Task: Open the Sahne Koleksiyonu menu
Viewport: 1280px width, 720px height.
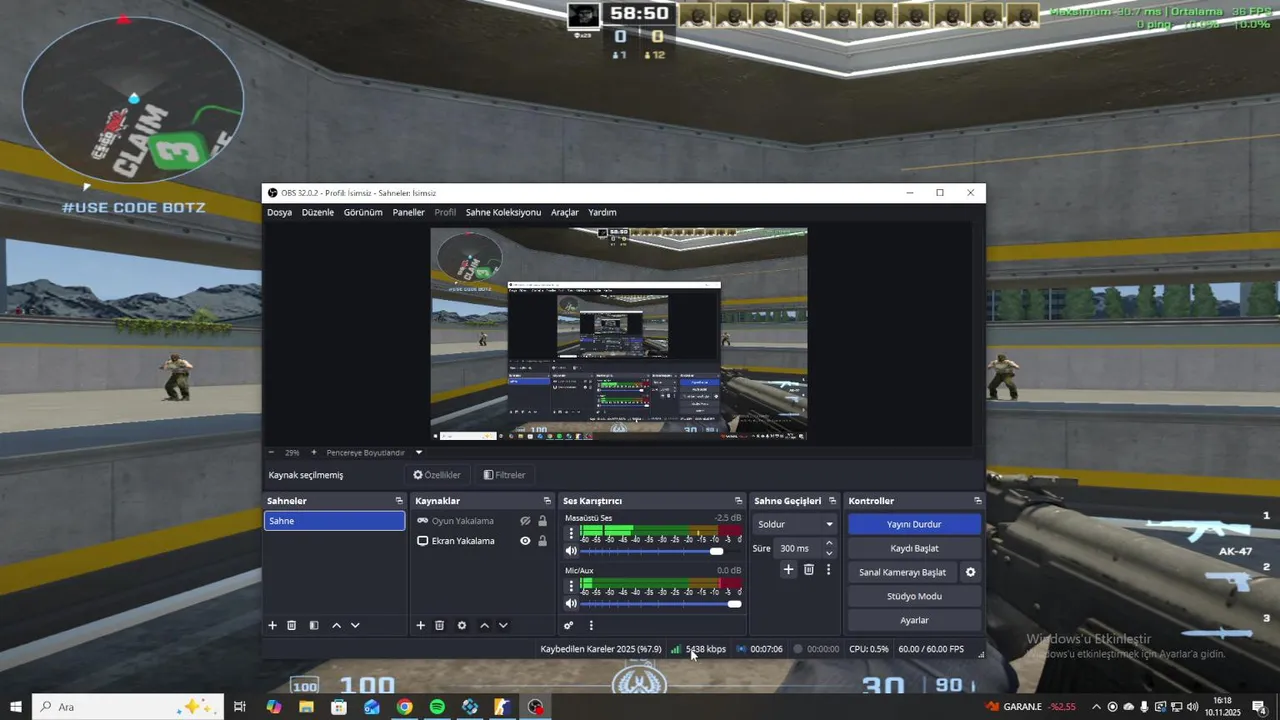Action: tap(503, 212)
